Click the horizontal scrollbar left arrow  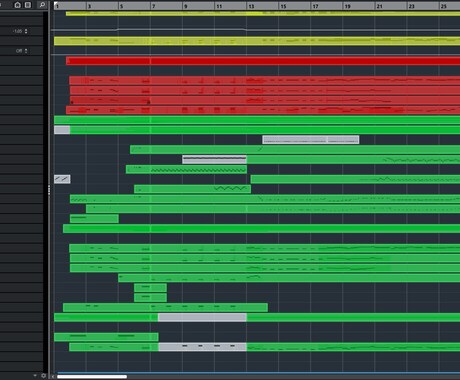[53, 377]
